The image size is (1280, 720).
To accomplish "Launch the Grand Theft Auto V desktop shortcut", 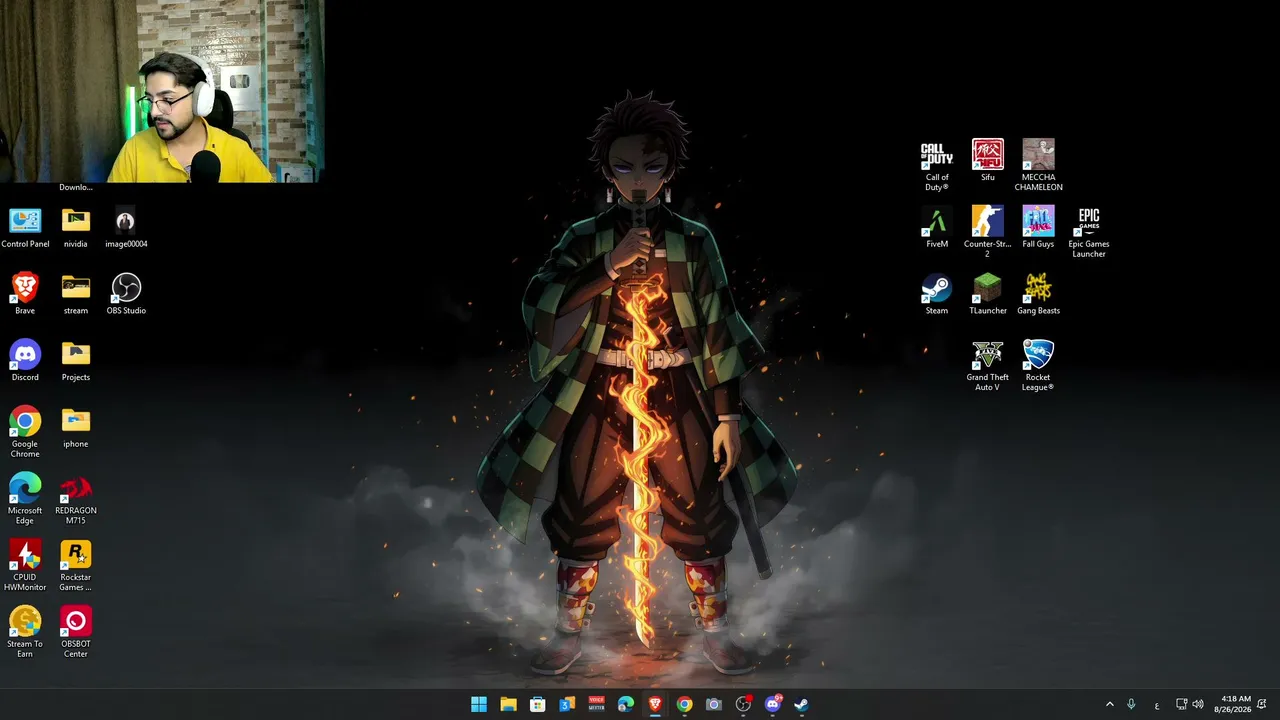I will (x=988, y=366).
